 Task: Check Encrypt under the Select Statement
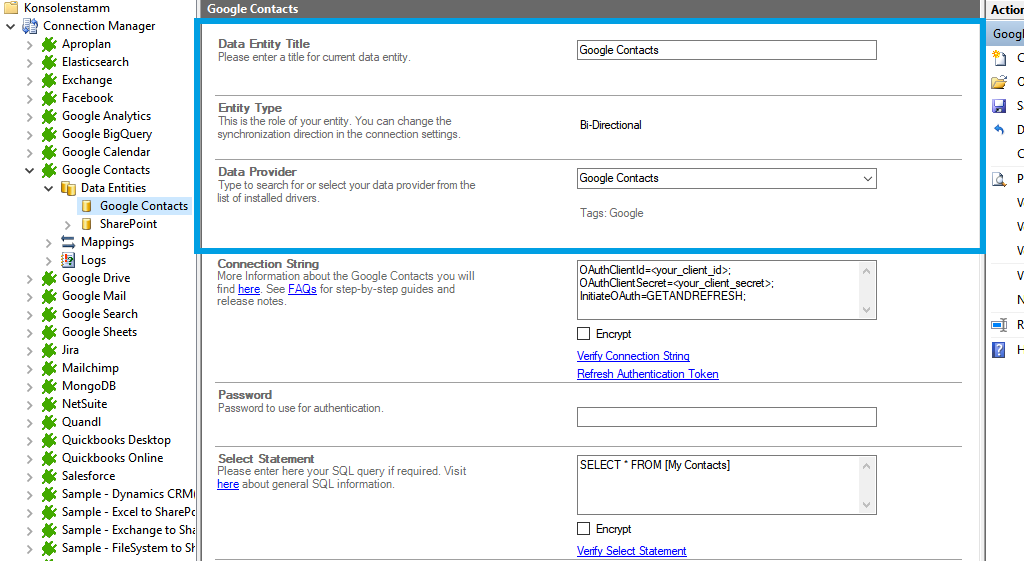pos(584,529)
